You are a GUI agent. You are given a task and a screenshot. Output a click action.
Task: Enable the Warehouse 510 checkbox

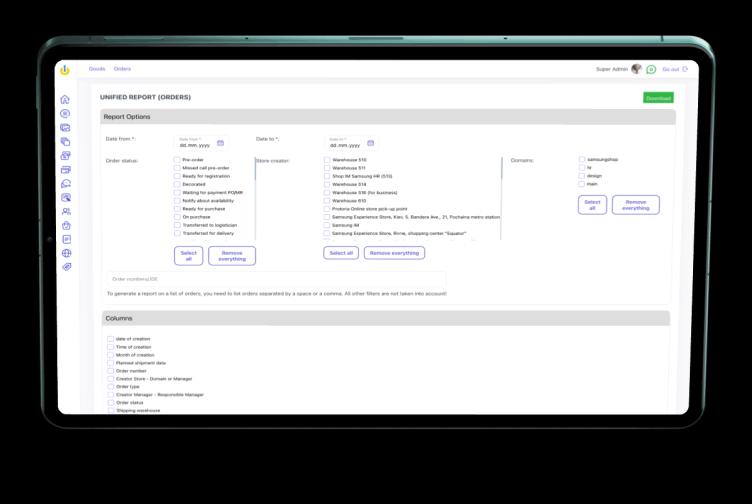[x=327, y=160]
